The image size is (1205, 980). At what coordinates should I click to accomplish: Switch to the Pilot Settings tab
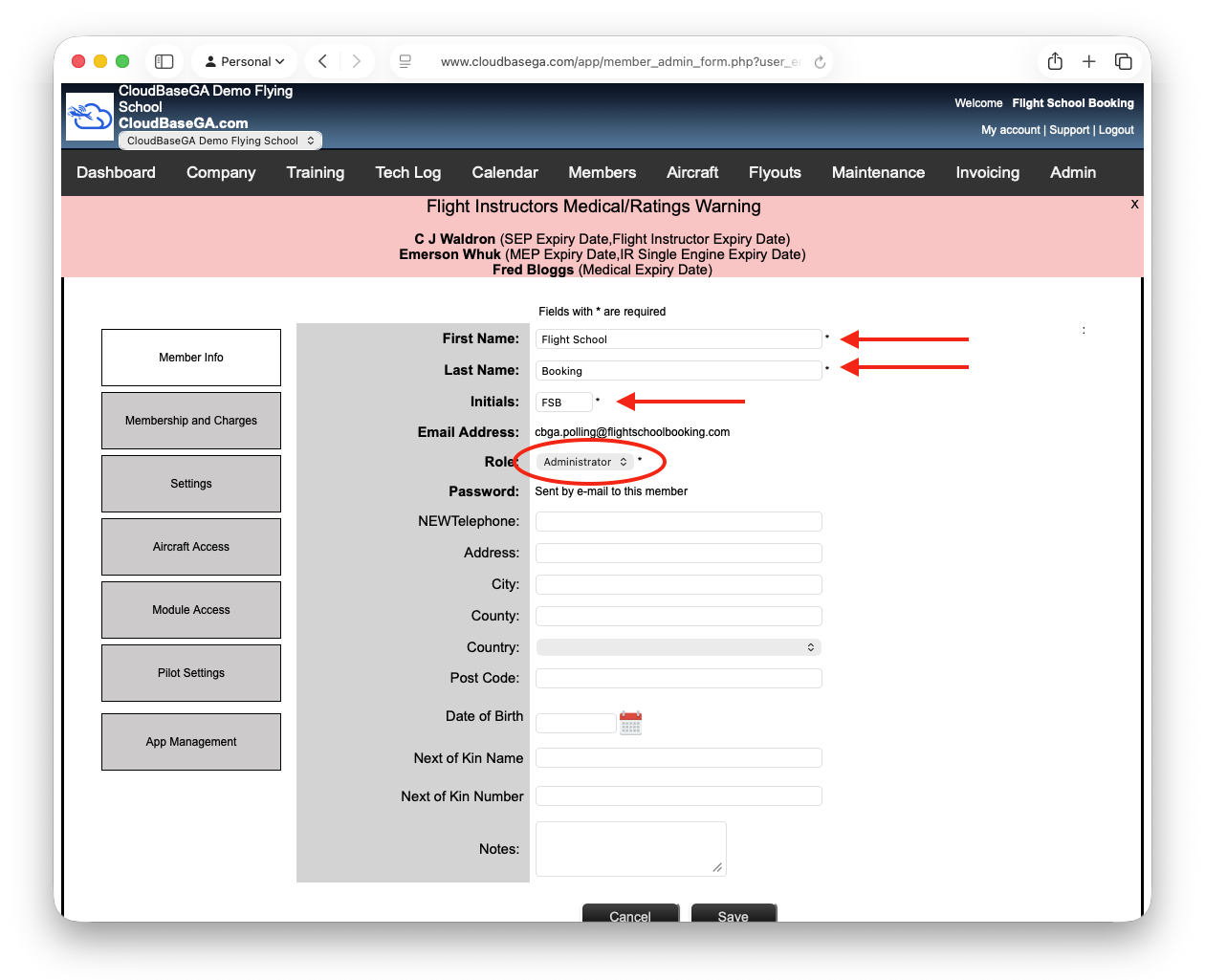(x=191, y=673)
